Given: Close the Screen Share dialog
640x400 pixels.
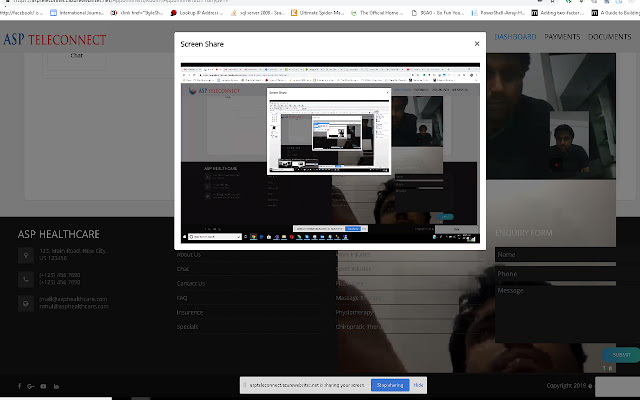Looking at the screenshot, I should pos(477,44).
